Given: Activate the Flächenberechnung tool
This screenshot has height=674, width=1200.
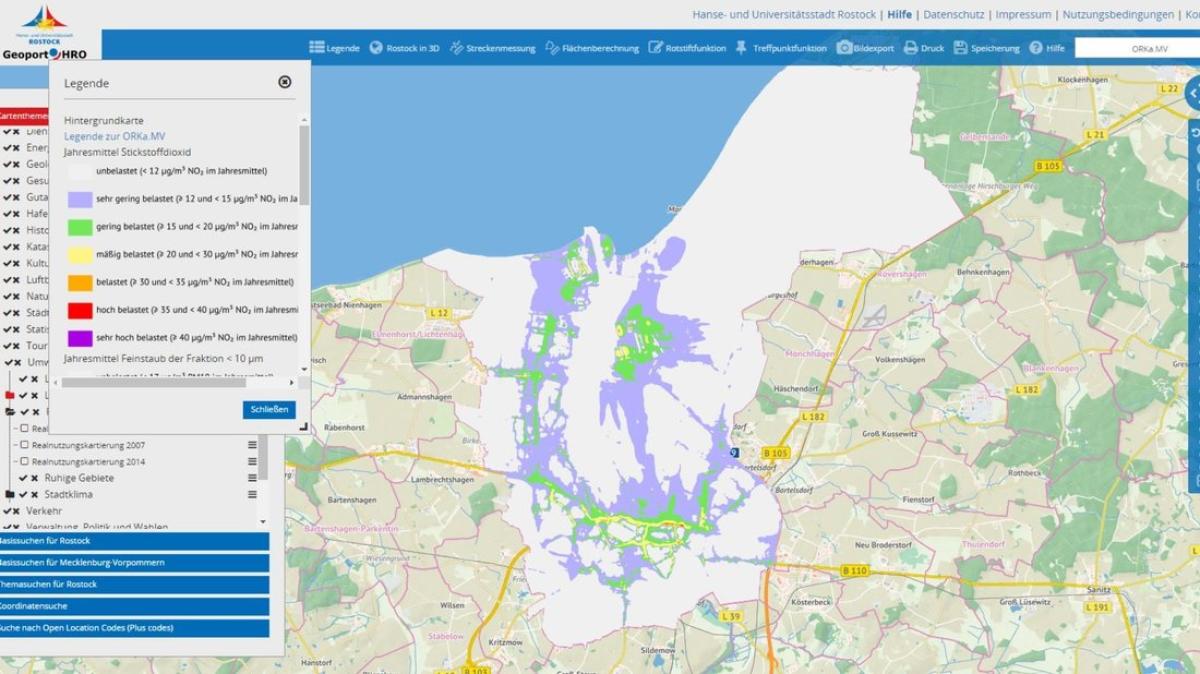Looking at the screenshot, I should click(x=594, y=46).
